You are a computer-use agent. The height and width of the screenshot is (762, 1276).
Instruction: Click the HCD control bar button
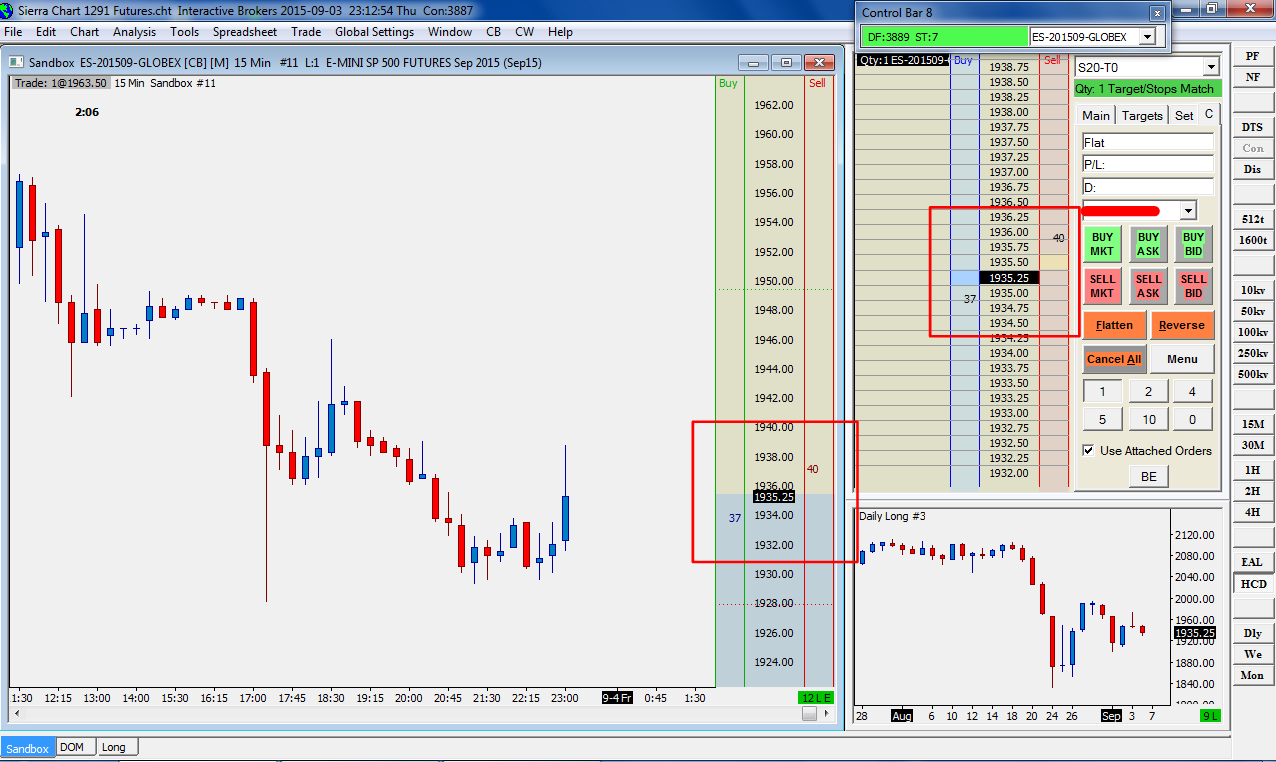(x=1252, y=584)
